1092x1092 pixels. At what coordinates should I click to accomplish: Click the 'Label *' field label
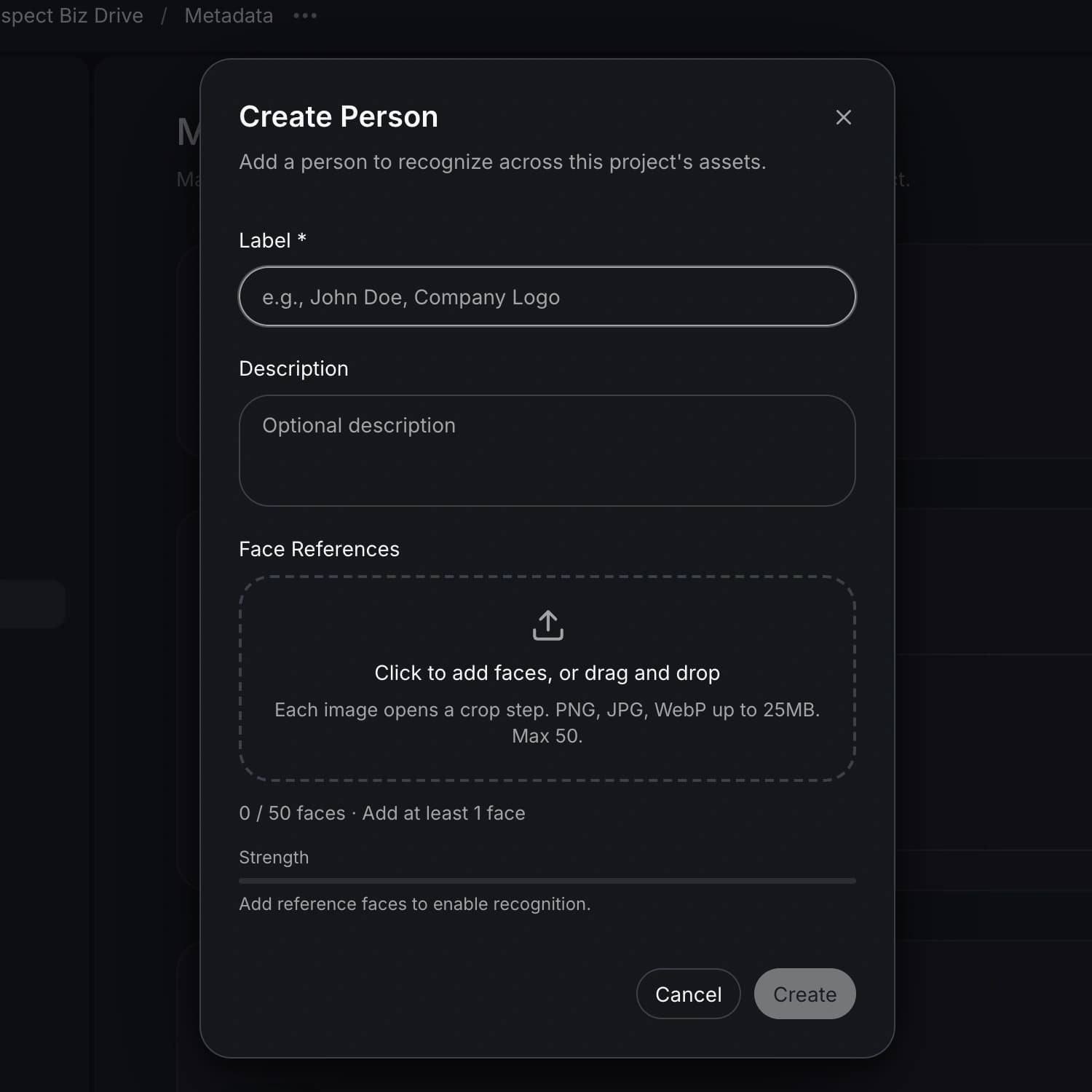tap(272, 240)
